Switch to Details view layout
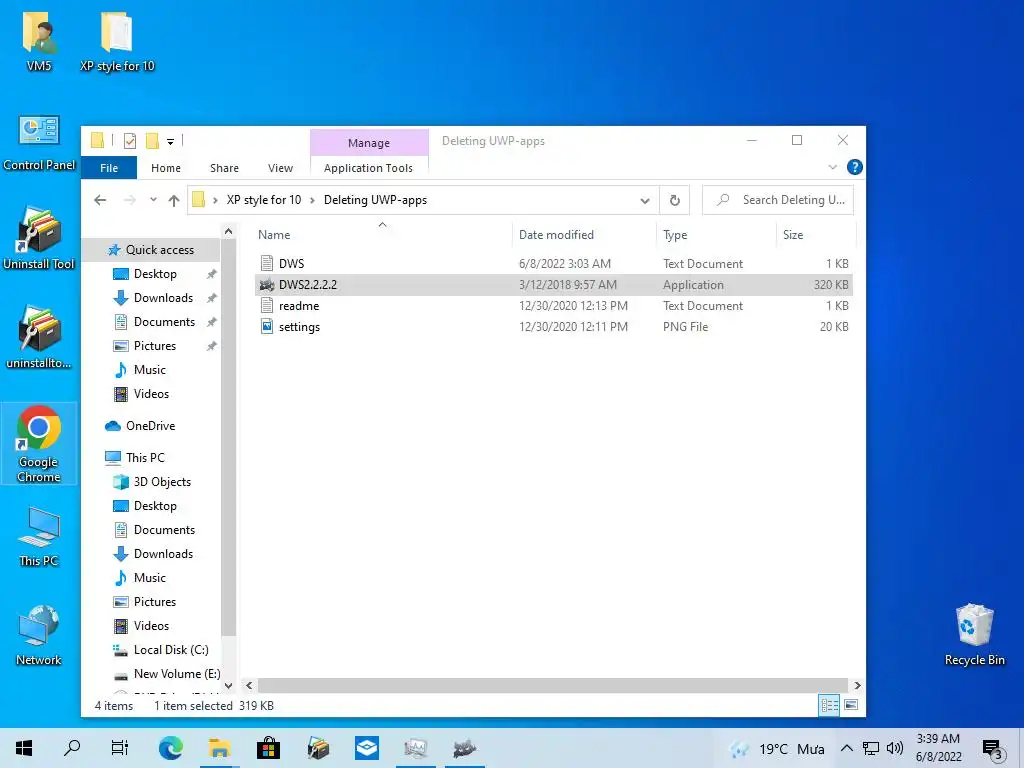1024x768 pixels. coord(829,705)
